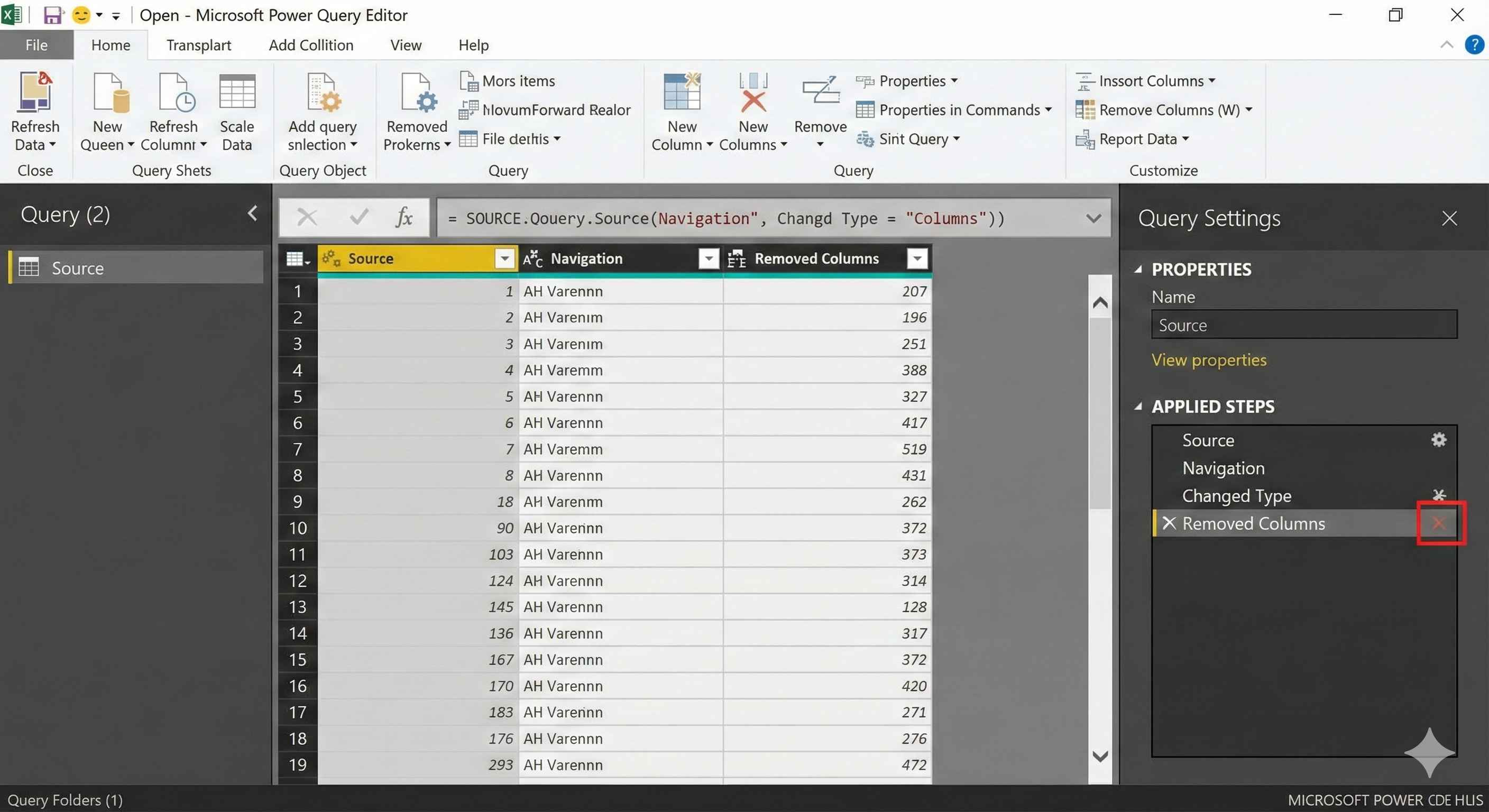
Task: Open the Source column filter dropdown
Action: (x=504, y=259)
